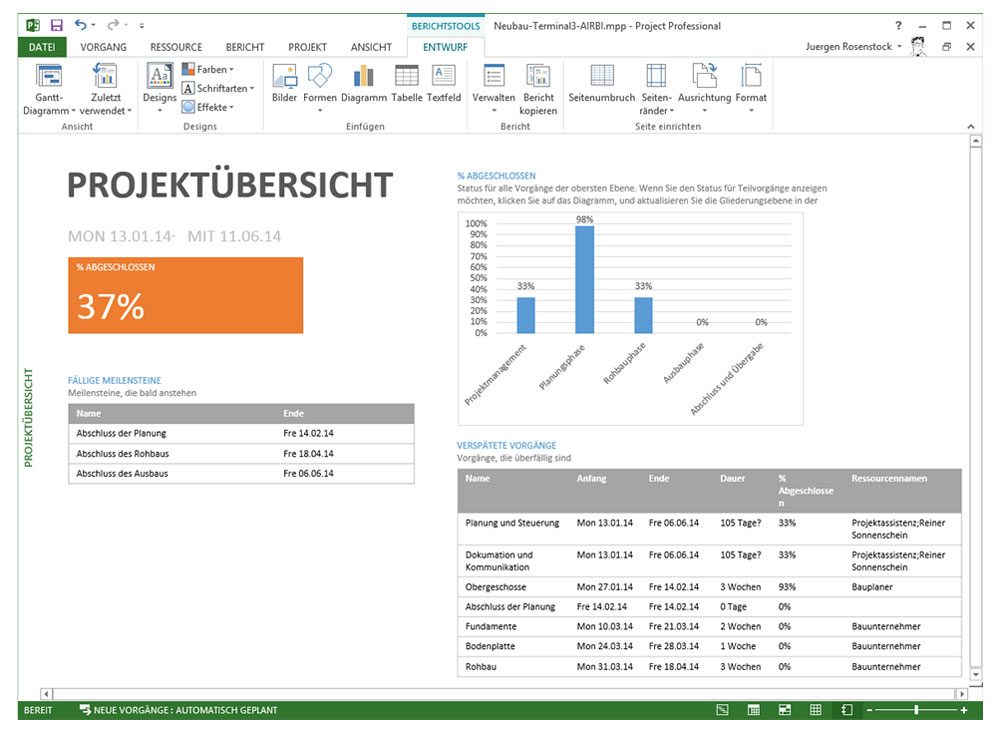The width and height of the screenshot is (1000, 729).
Task: Open the Project application icon menu
Action: tap(33, 26)
